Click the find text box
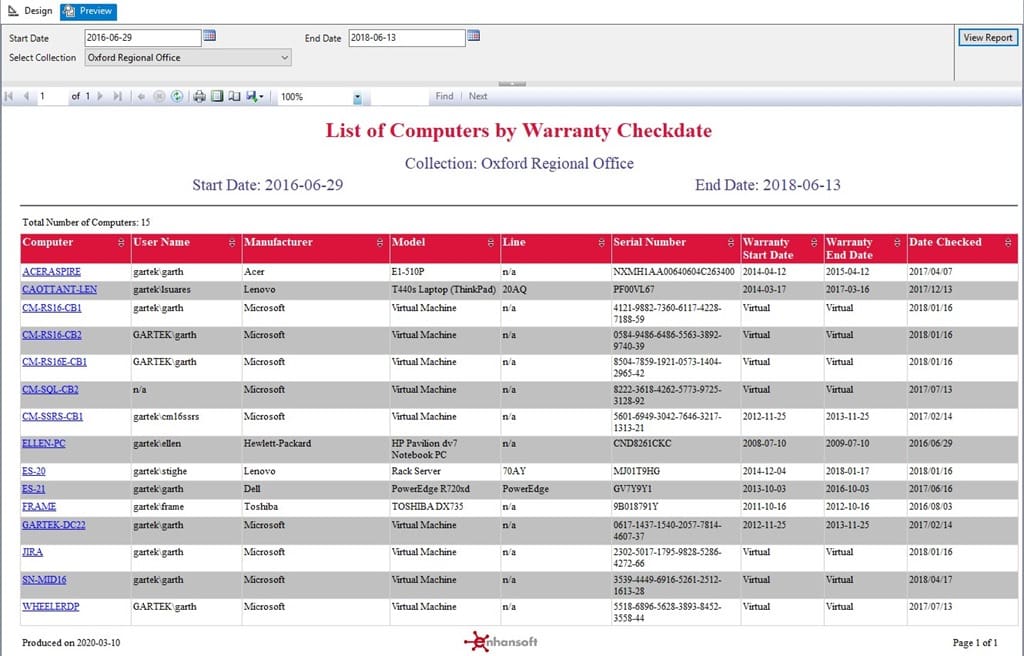The image size is (1024, 656). [400, 97]
